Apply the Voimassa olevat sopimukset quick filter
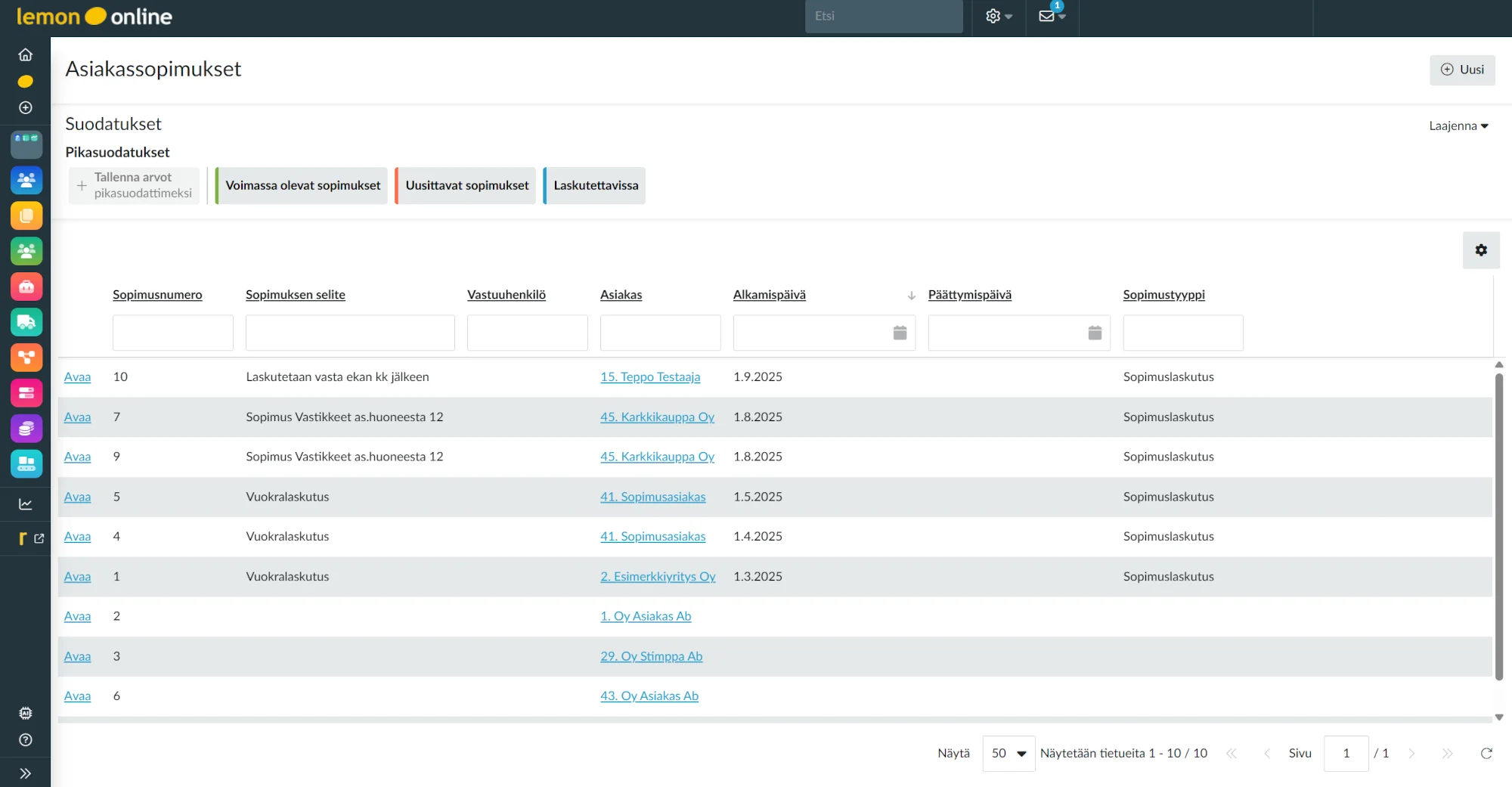 click(302, 186)
